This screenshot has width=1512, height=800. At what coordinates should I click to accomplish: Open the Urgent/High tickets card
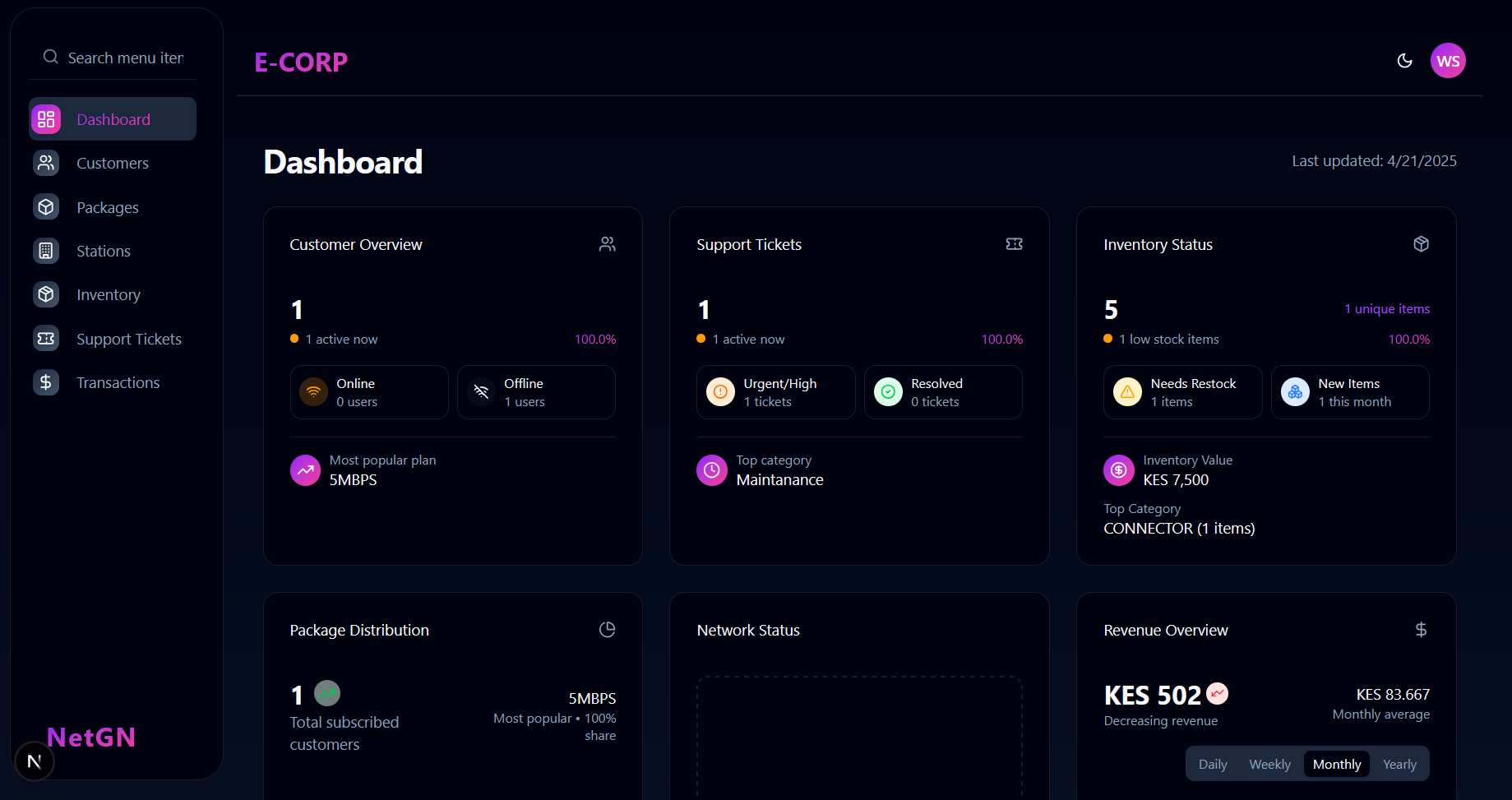(x=775, y=392)
